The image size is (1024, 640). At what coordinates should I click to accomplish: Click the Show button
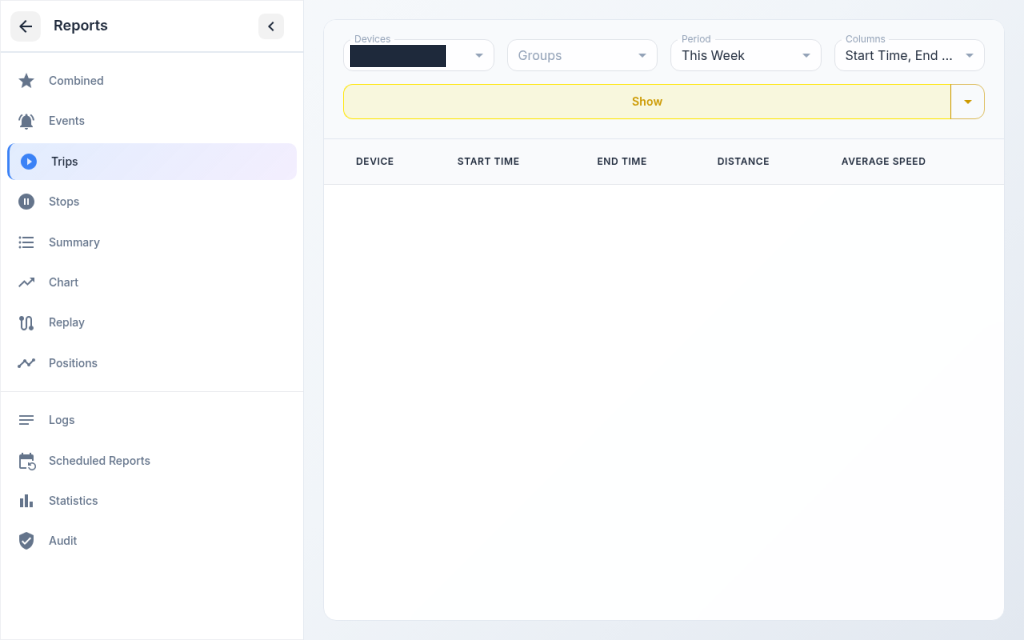point(647,102)
